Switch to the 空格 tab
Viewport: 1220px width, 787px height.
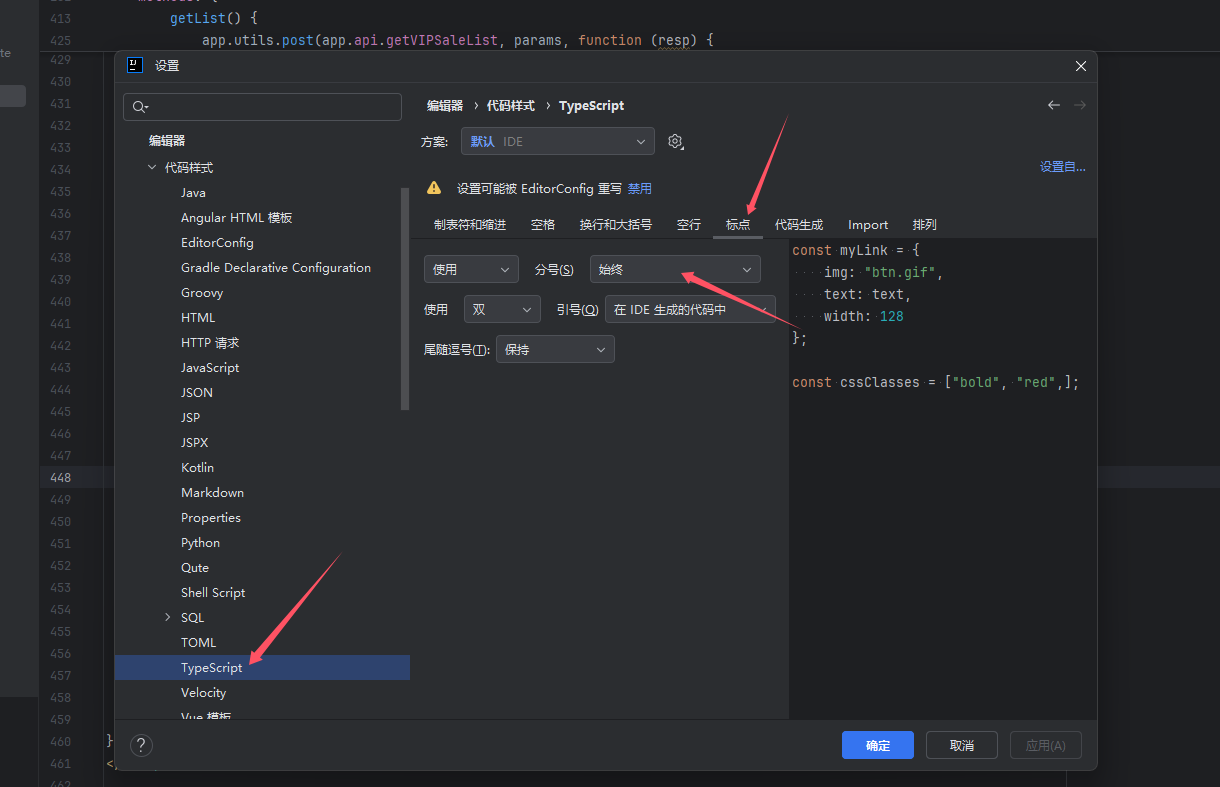[x=543, y=225]
